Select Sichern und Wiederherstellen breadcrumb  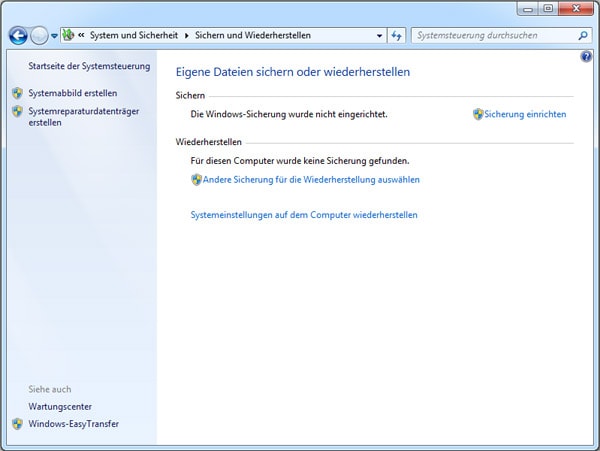(x=253, y=35)
